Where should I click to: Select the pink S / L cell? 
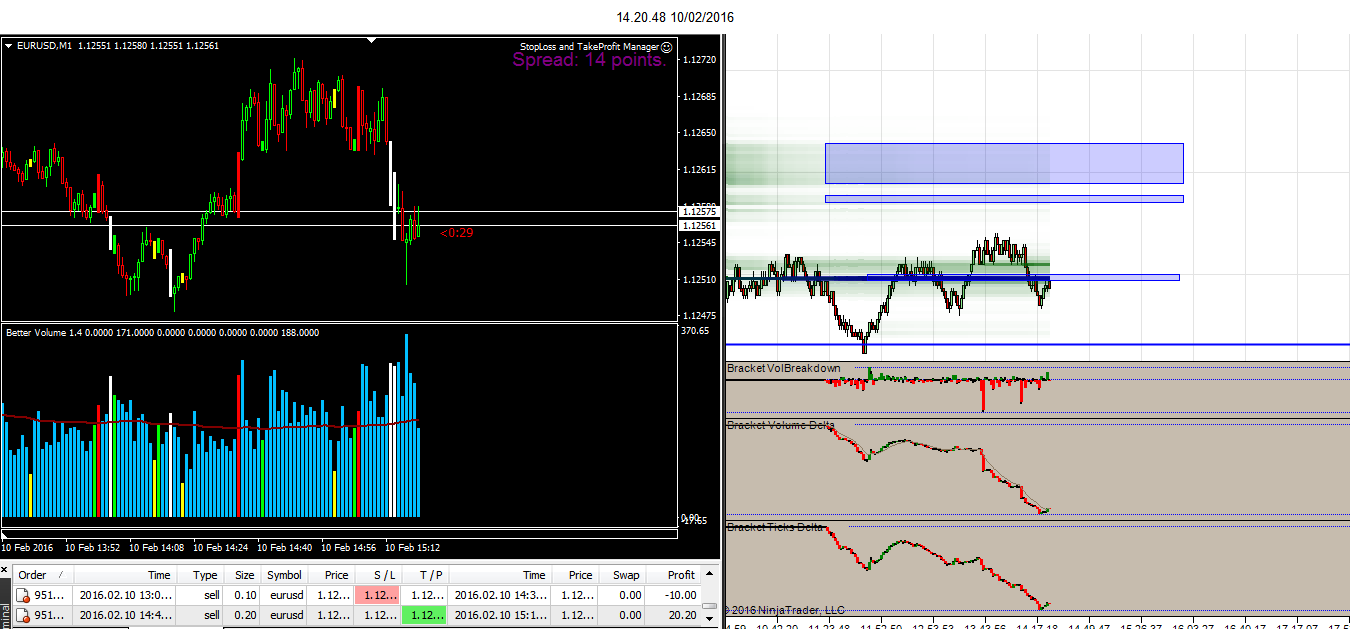[377, 595]
